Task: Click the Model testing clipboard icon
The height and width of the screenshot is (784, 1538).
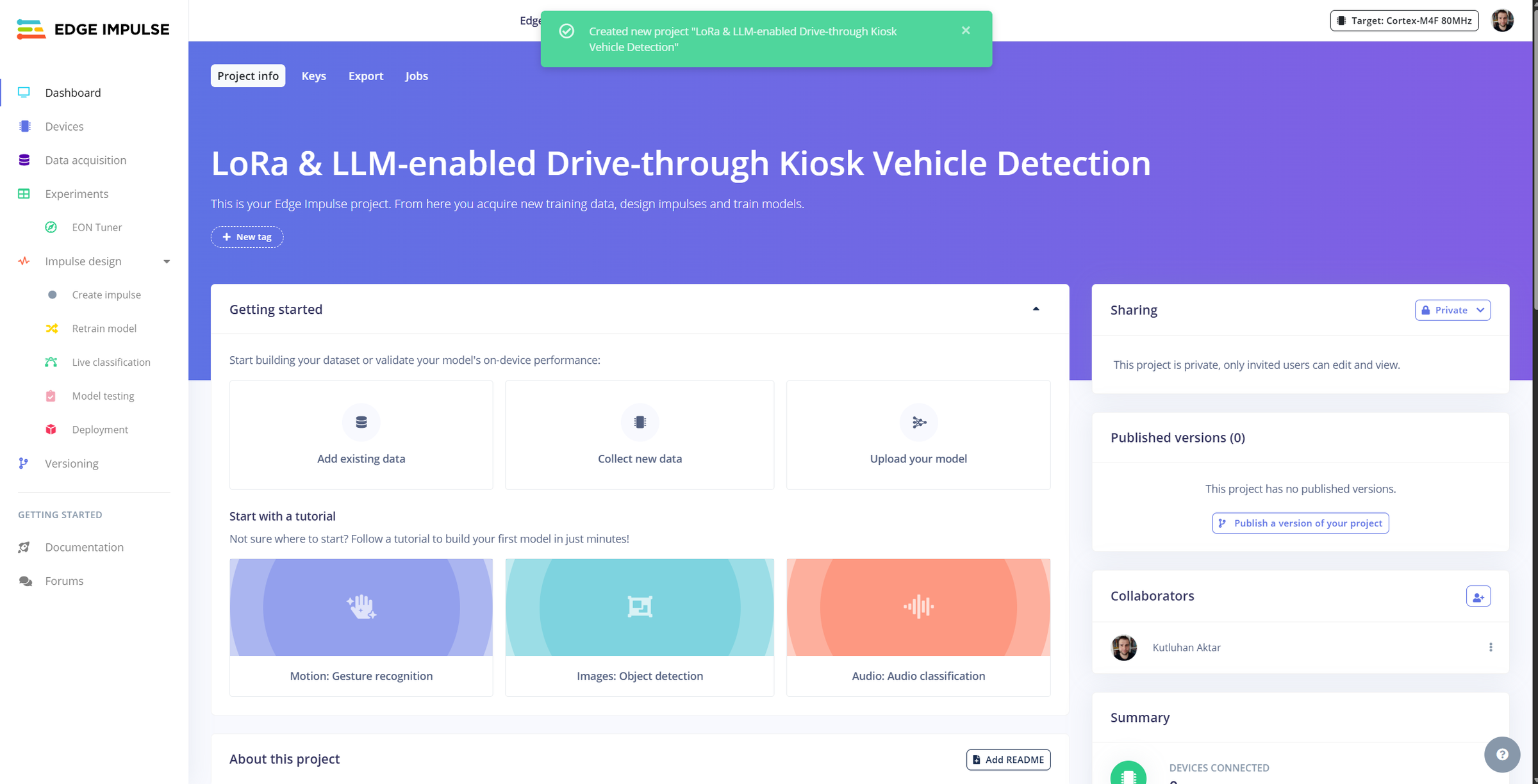Action: [51, 396]
